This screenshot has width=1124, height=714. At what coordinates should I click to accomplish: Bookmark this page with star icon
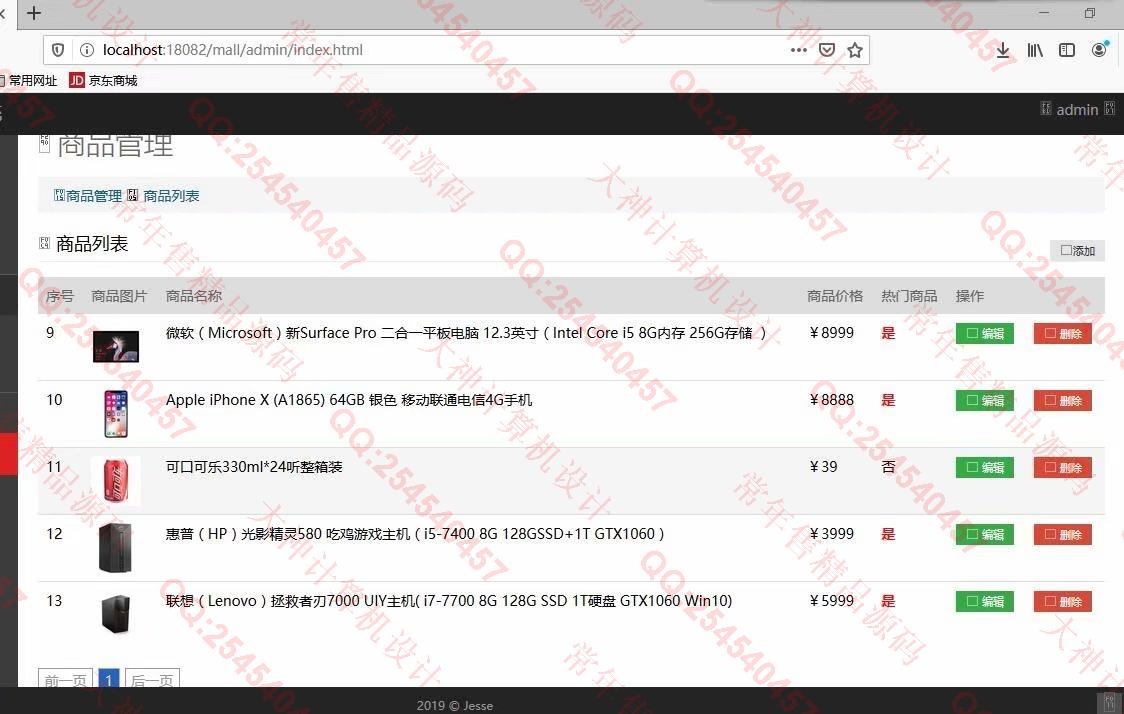pos(854,49)
